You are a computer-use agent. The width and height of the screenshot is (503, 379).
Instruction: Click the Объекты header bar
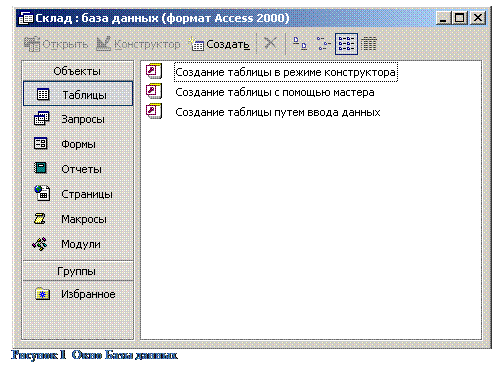coord(77,71)
